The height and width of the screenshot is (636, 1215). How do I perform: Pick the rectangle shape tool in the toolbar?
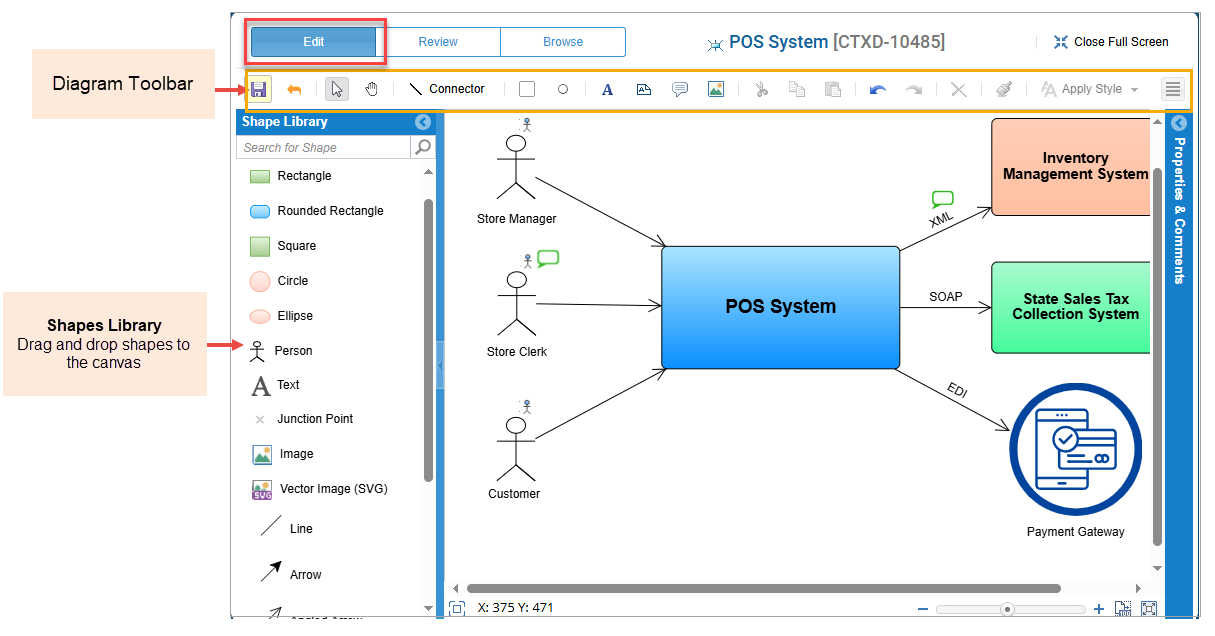click(527, 89)
